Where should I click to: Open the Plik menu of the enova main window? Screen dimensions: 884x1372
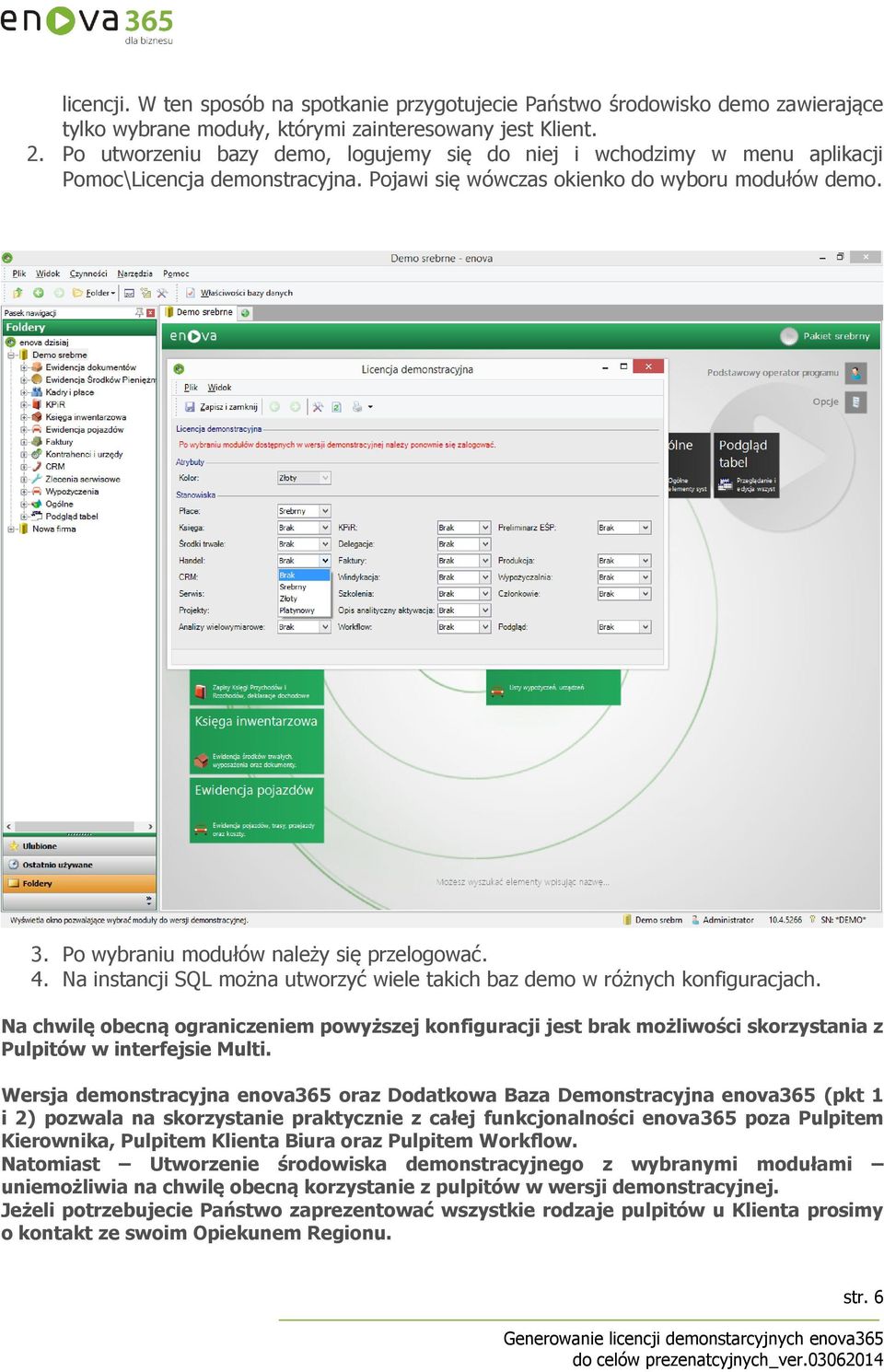(19, 273)
